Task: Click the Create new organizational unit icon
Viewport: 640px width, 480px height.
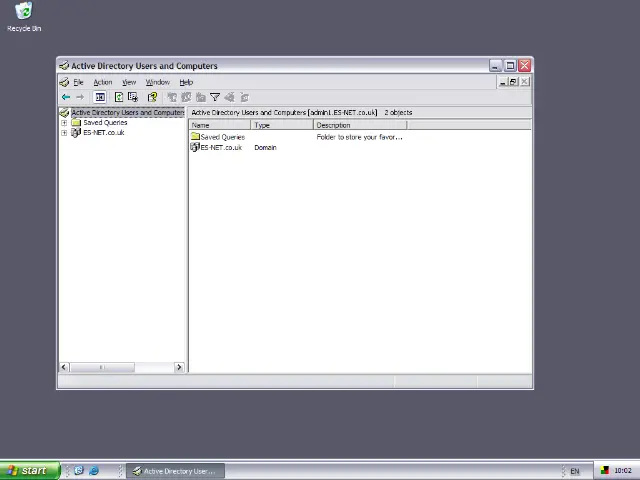Action: click(x=200, y=97)
